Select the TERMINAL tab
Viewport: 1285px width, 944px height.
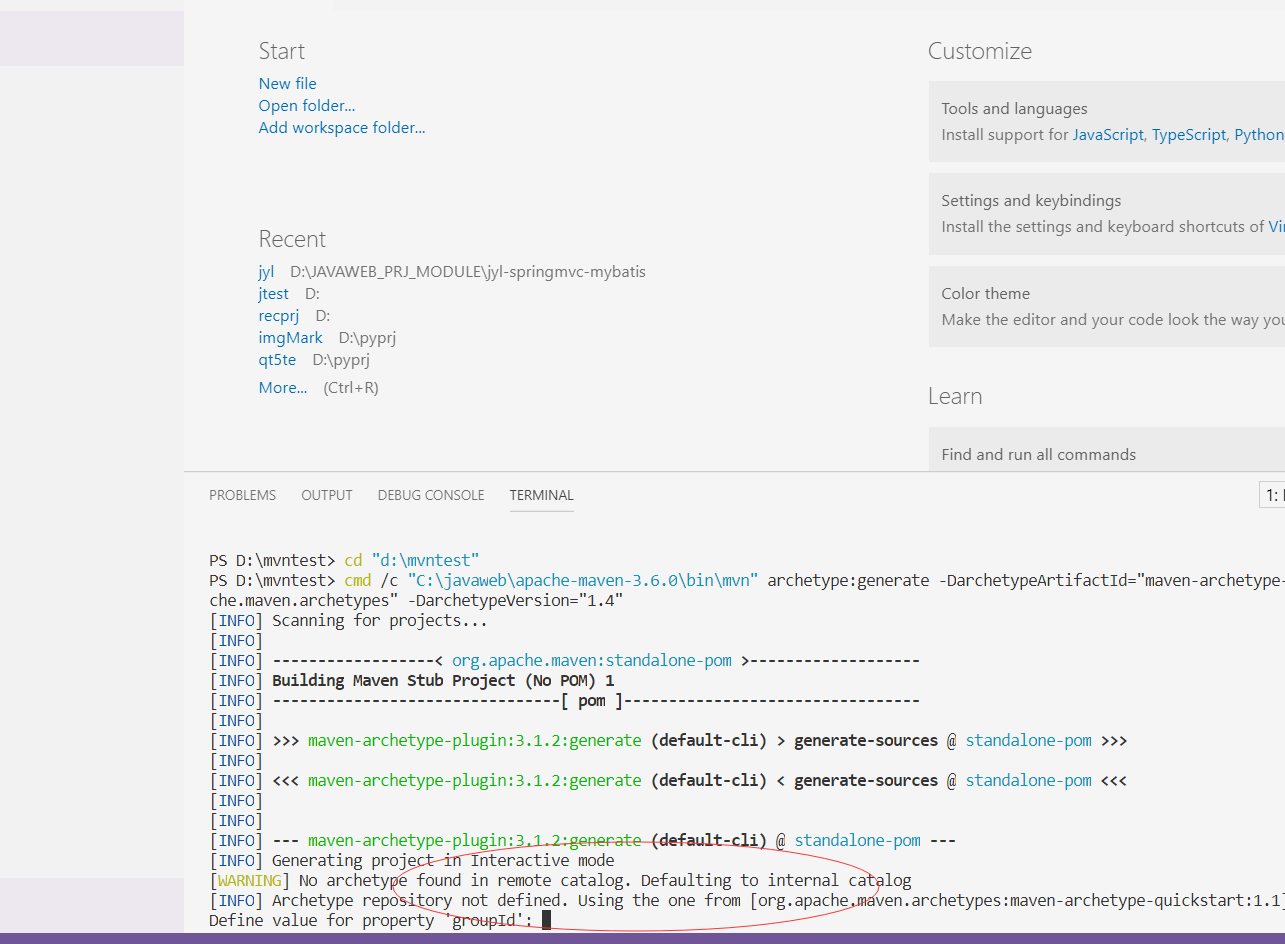point(541,495)
